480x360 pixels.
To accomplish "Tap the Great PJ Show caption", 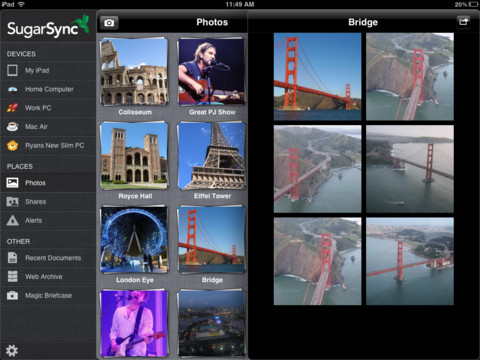I will coord(212,112).
